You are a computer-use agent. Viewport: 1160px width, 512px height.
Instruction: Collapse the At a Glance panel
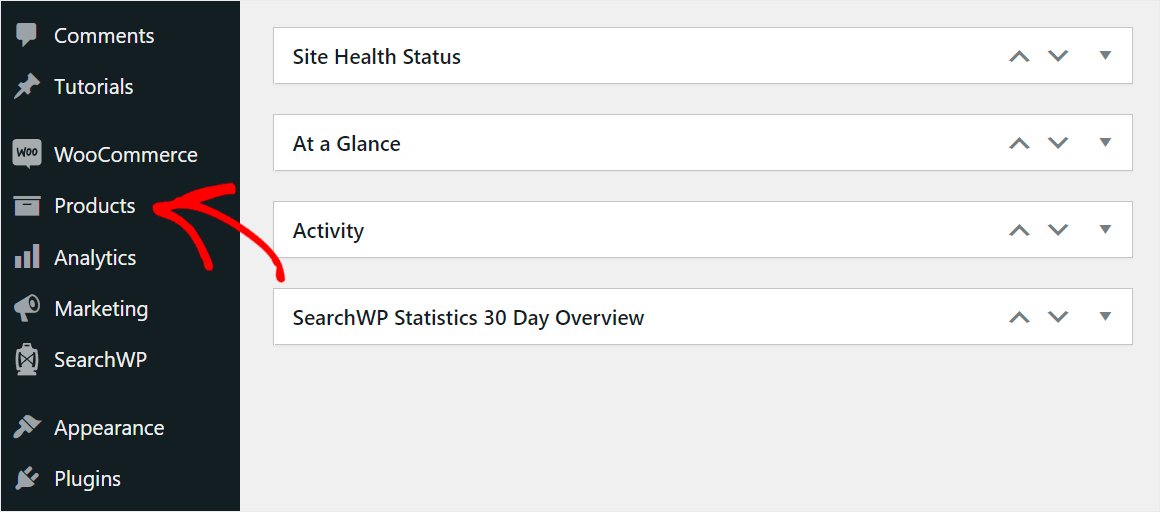tap(1105, 143)
